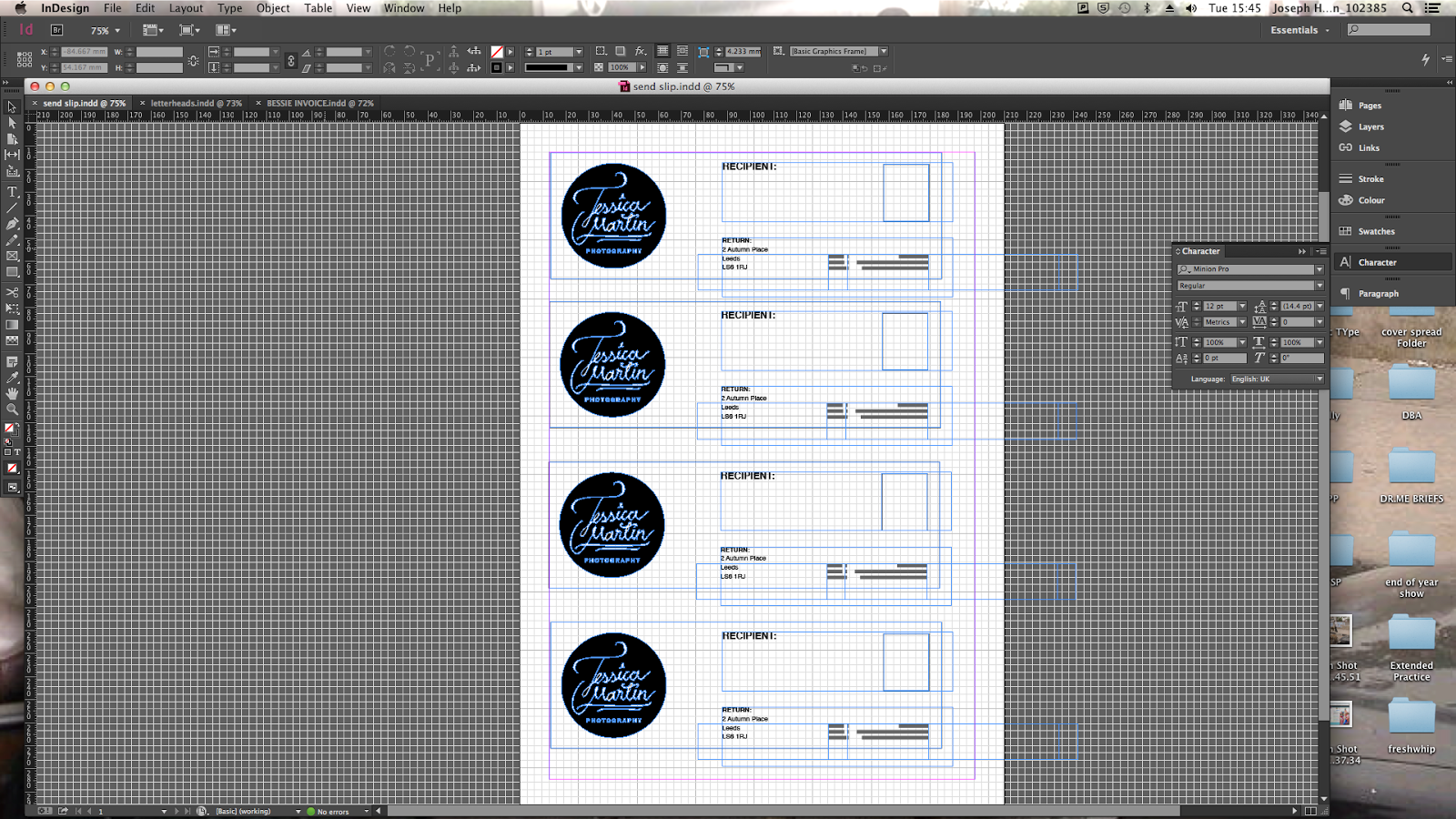Click the baseline shift 0 pt field
This screenshot has width=1456, height=819.
1224,359
